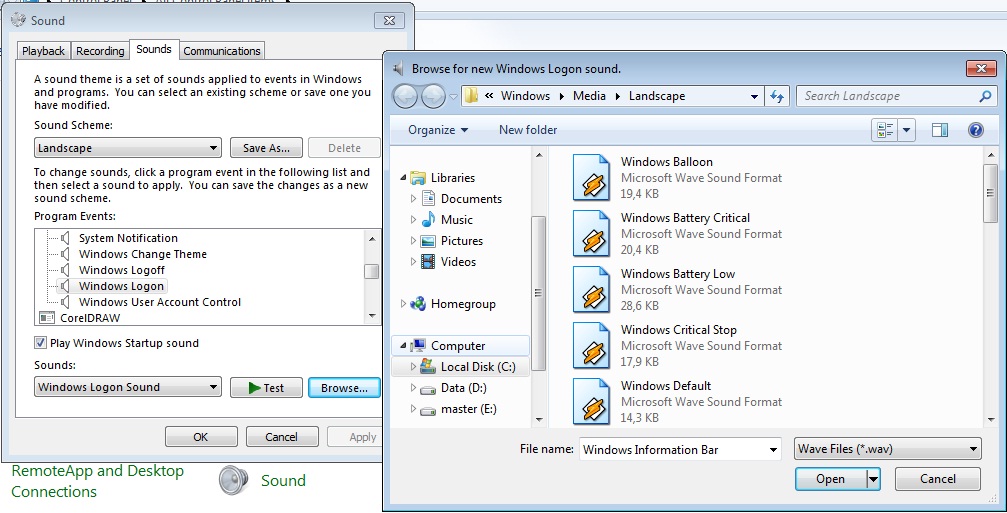Click the speaker icon beside Windows Logon event
Screen dimensions: 1007x513
[65, 286]
